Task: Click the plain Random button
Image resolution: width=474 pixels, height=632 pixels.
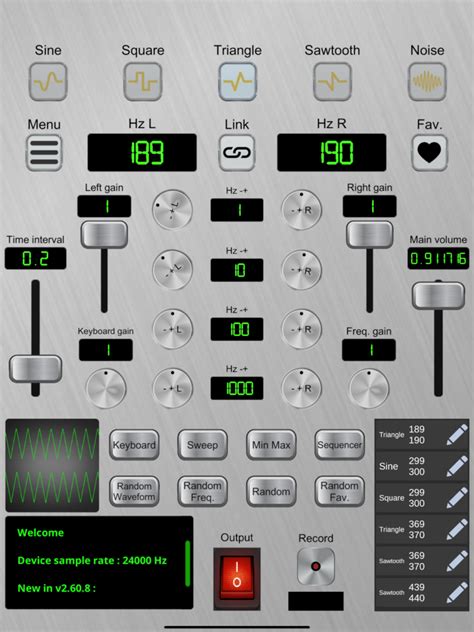Action: 271,491
